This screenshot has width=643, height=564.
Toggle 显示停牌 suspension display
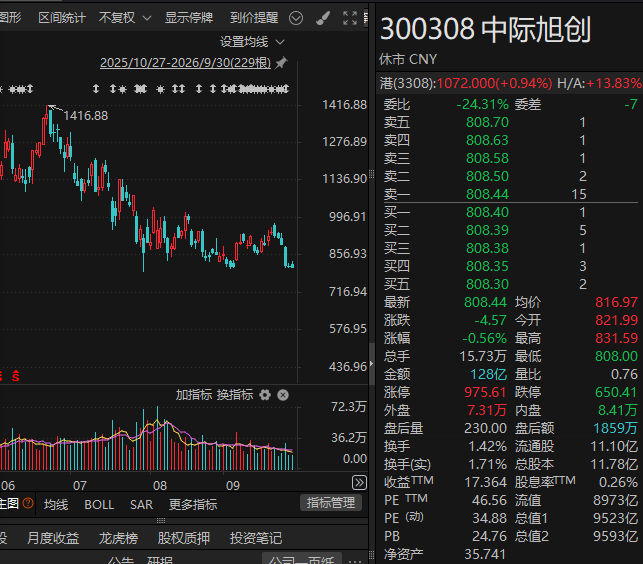click(x=189, y=18)
